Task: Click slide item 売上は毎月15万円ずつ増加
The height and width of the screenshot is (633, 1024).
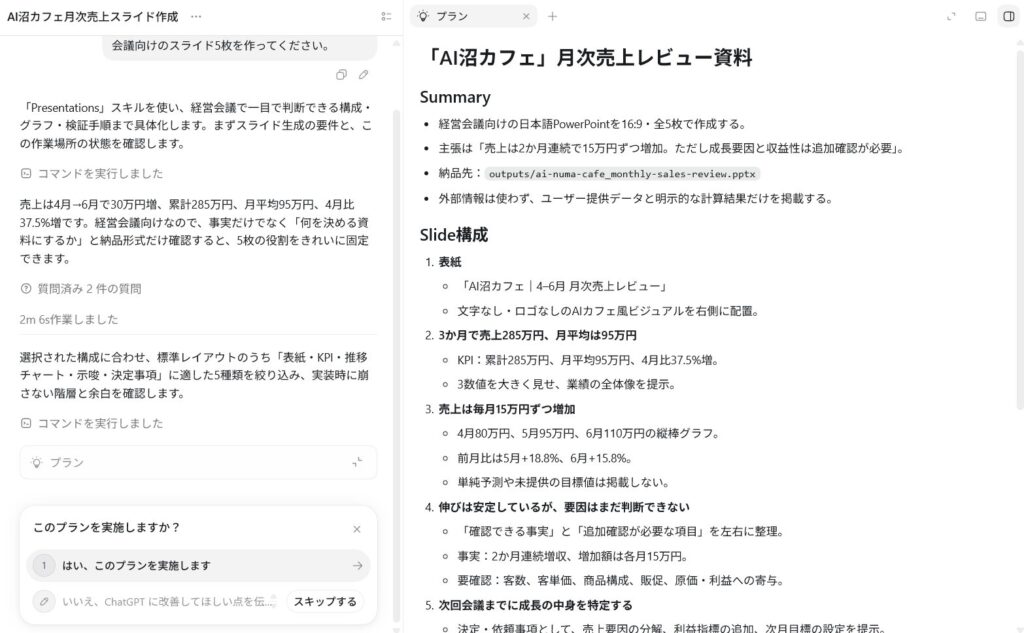Action: 507,410
